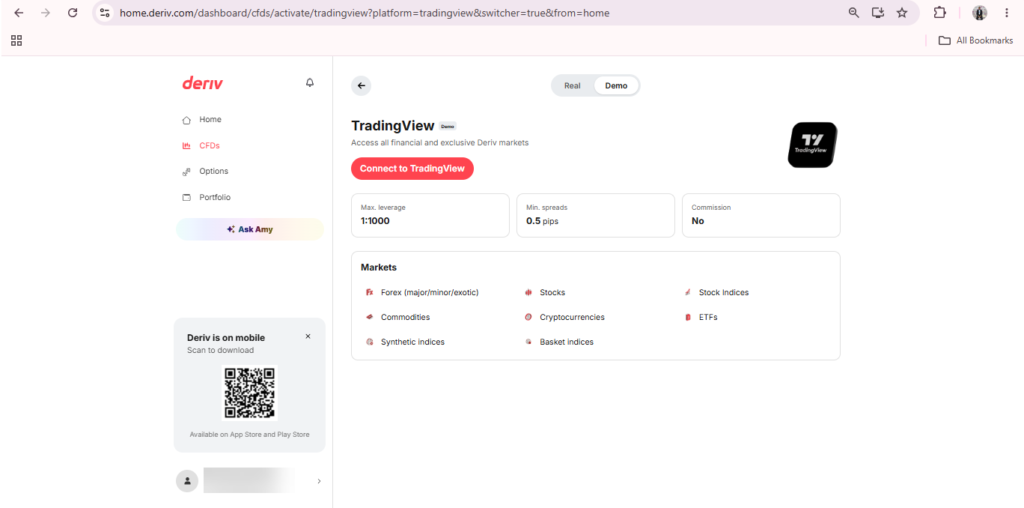Click the QR code image

pos(249,393)
